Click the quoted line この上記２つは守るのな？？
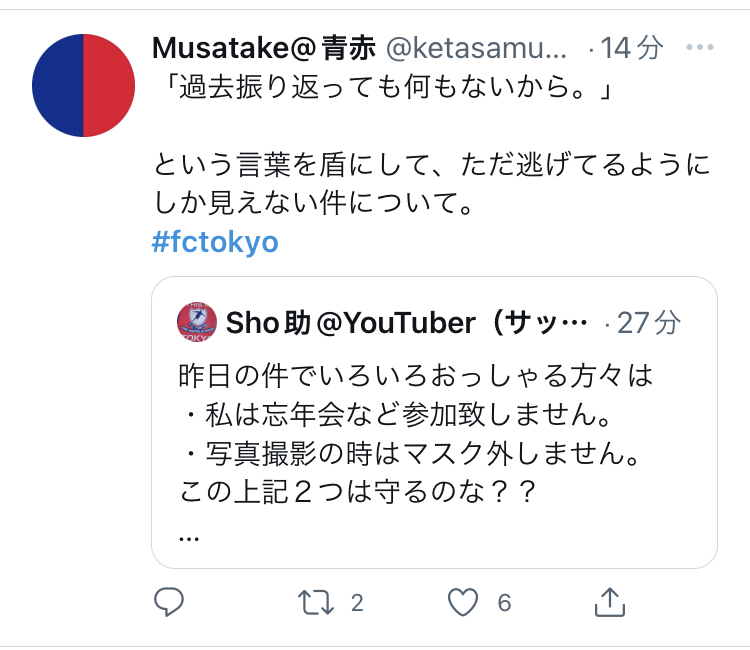The image size is (750, 650). click(x=358, y=493)
